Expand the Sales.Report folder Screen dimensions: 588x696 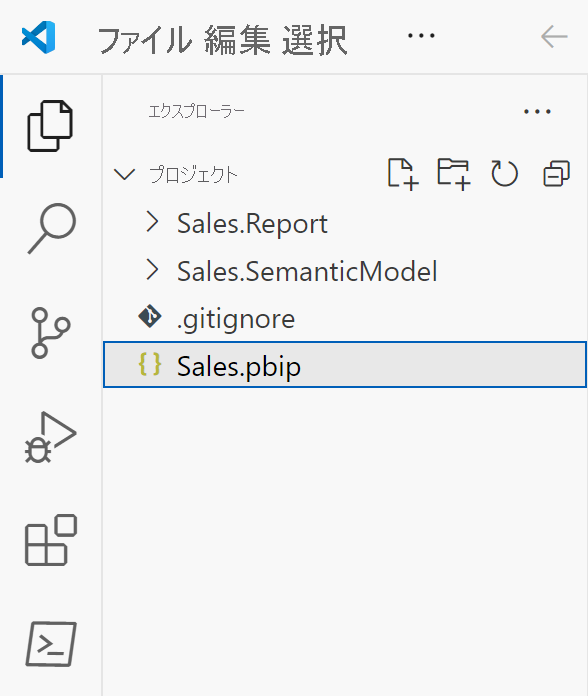pos(152,222)
